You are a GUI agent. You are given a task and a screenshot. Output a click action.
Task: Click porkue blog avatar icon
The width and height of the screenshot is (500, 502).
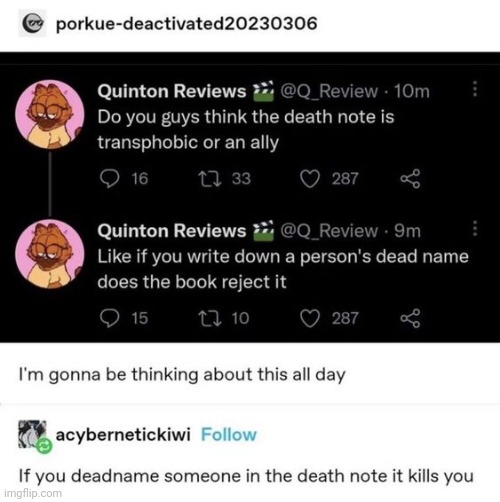(x=32, y=23)
